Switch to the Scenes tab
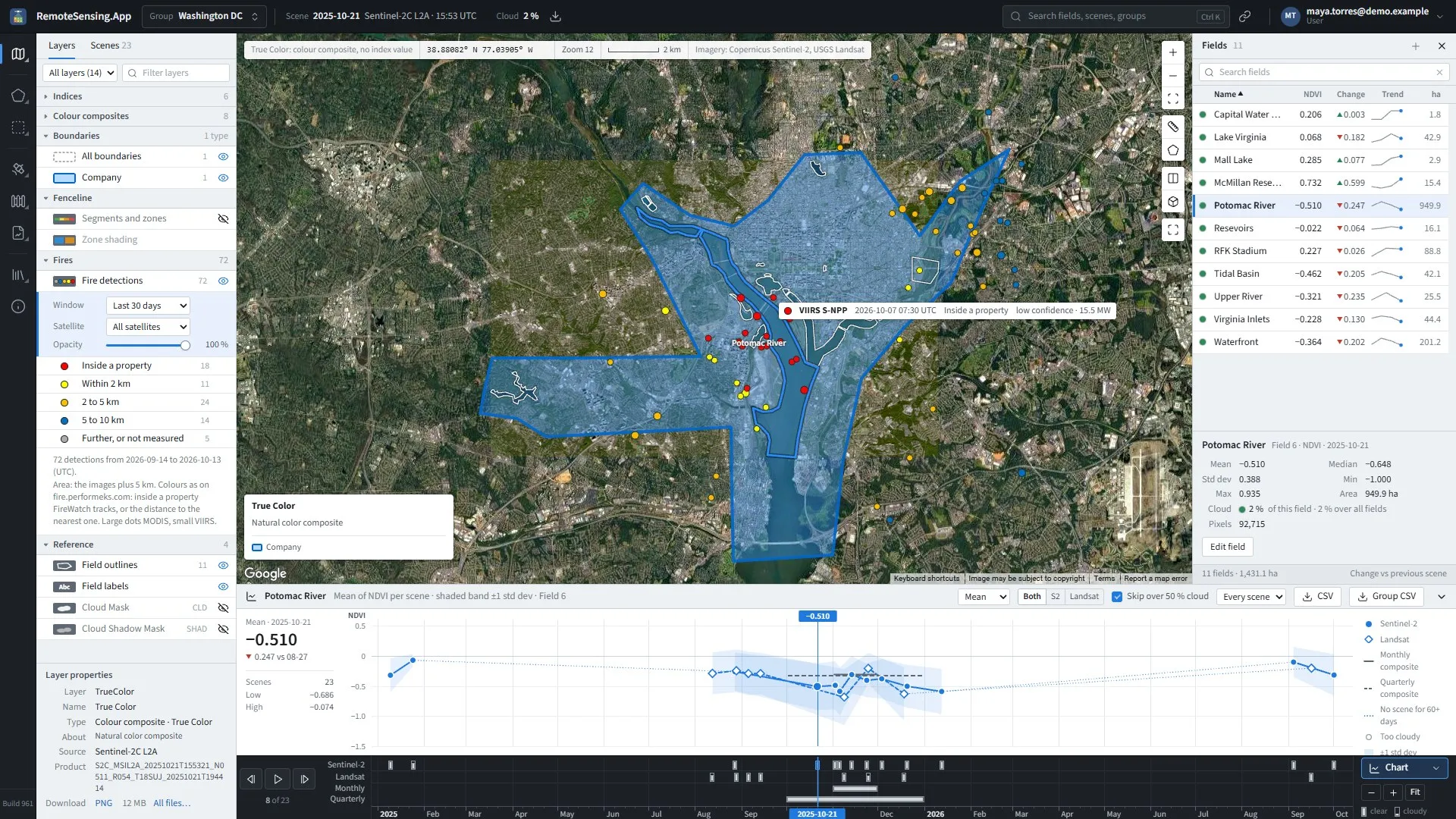The image size is (1456, 819). 111,45
